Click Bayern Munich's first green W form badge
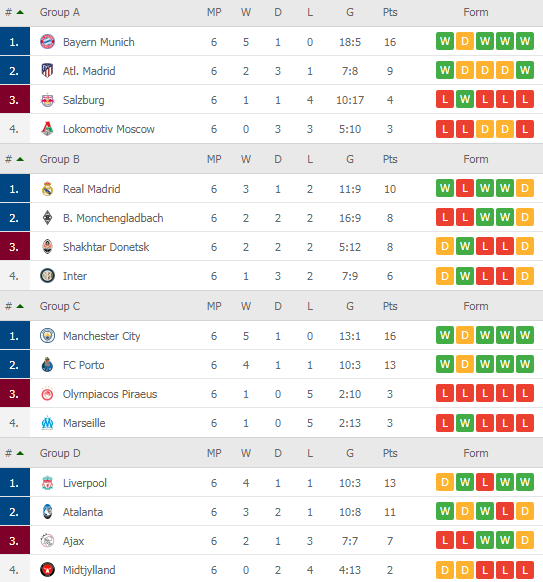The width and height of the screenshot is (543, 582). tap(445, 41)
